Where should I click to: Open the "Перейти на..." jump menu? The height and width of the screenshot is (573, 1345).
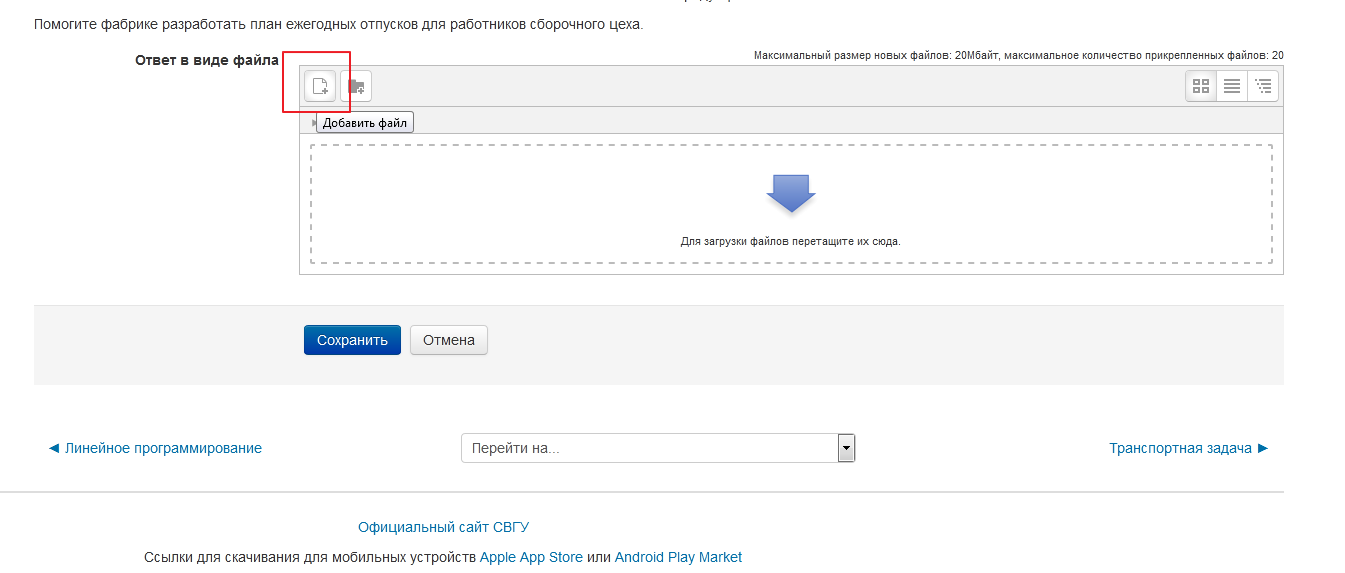click(649, 448)
